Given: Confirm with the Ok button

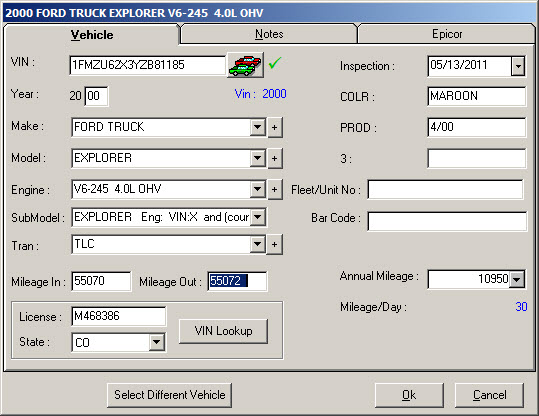Looking at the screenshot, I should (x=409, y=395).
